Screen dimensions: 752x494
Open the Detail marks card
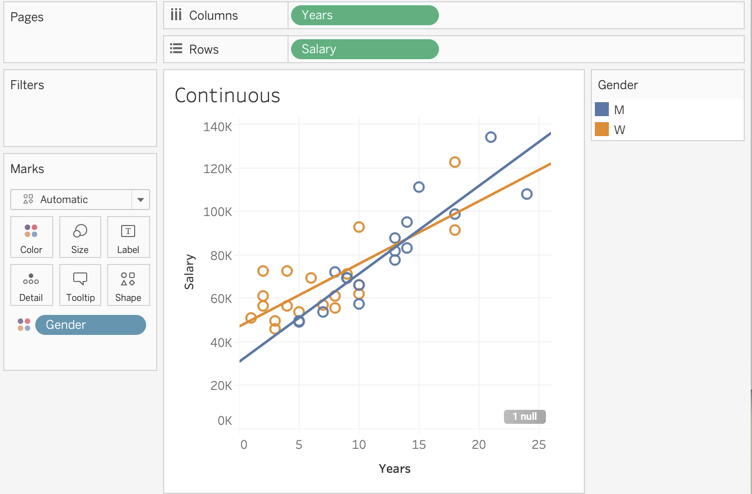tap(31, 285)
